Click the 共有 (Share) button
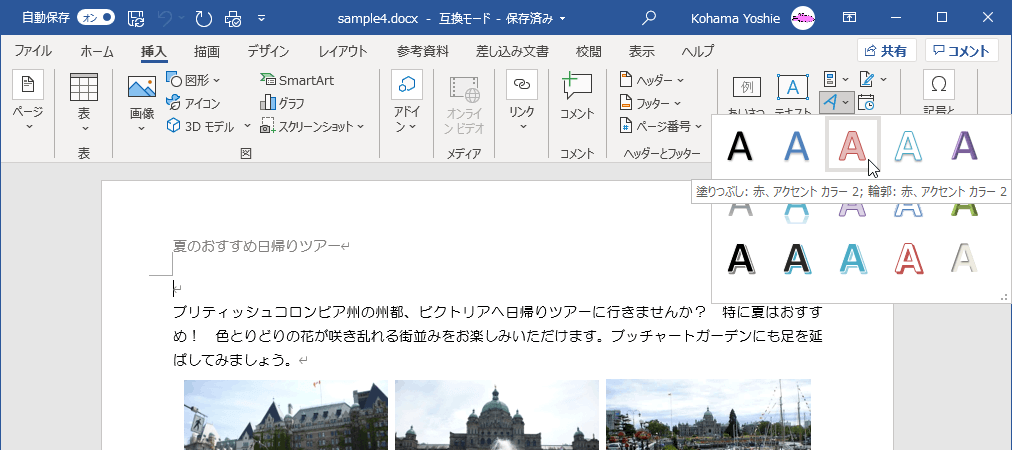This screenshot has height=450, width=1012. (886, 51)
